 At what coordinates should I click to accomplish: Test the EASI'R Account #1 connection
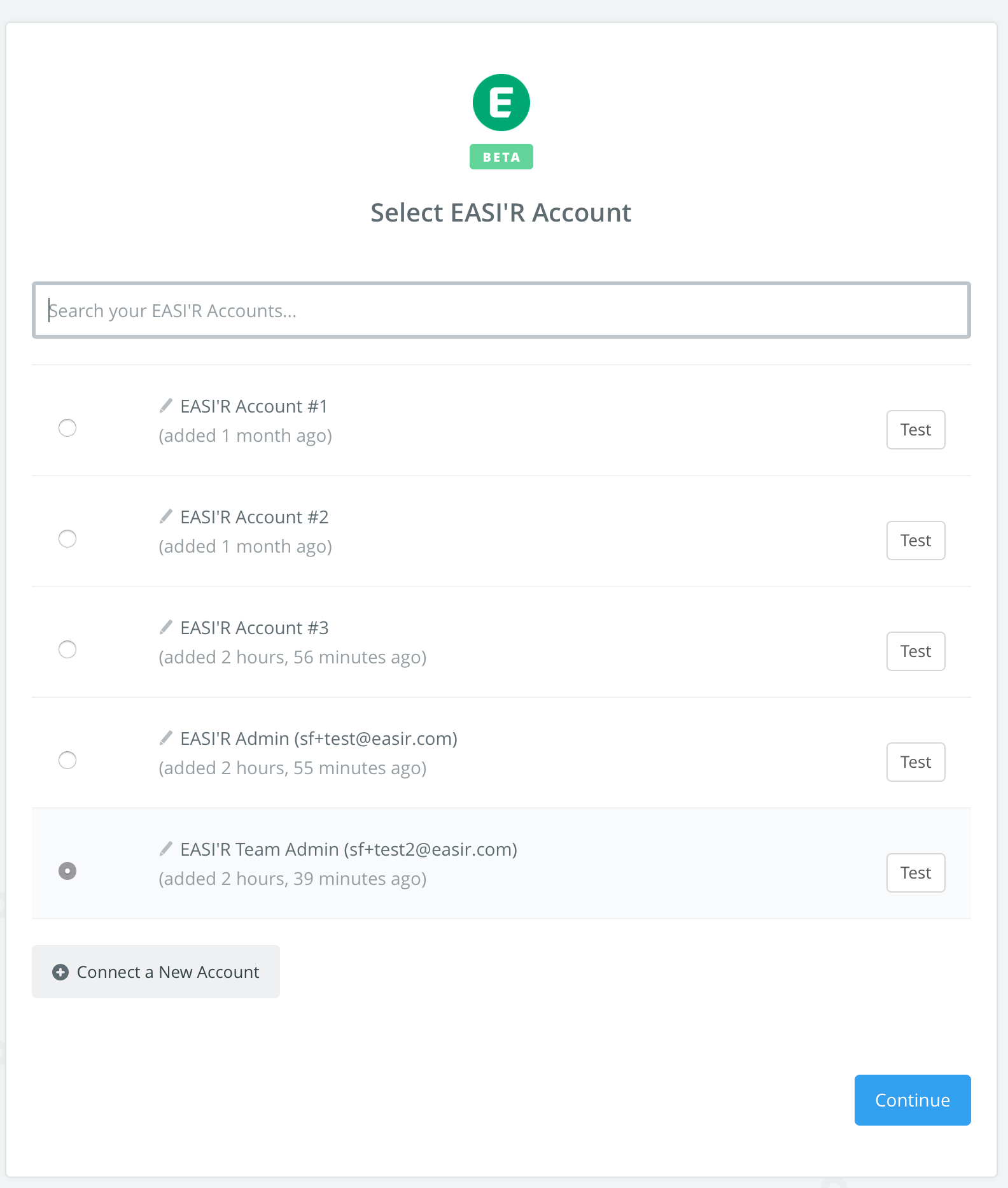[x=915, y=429]
